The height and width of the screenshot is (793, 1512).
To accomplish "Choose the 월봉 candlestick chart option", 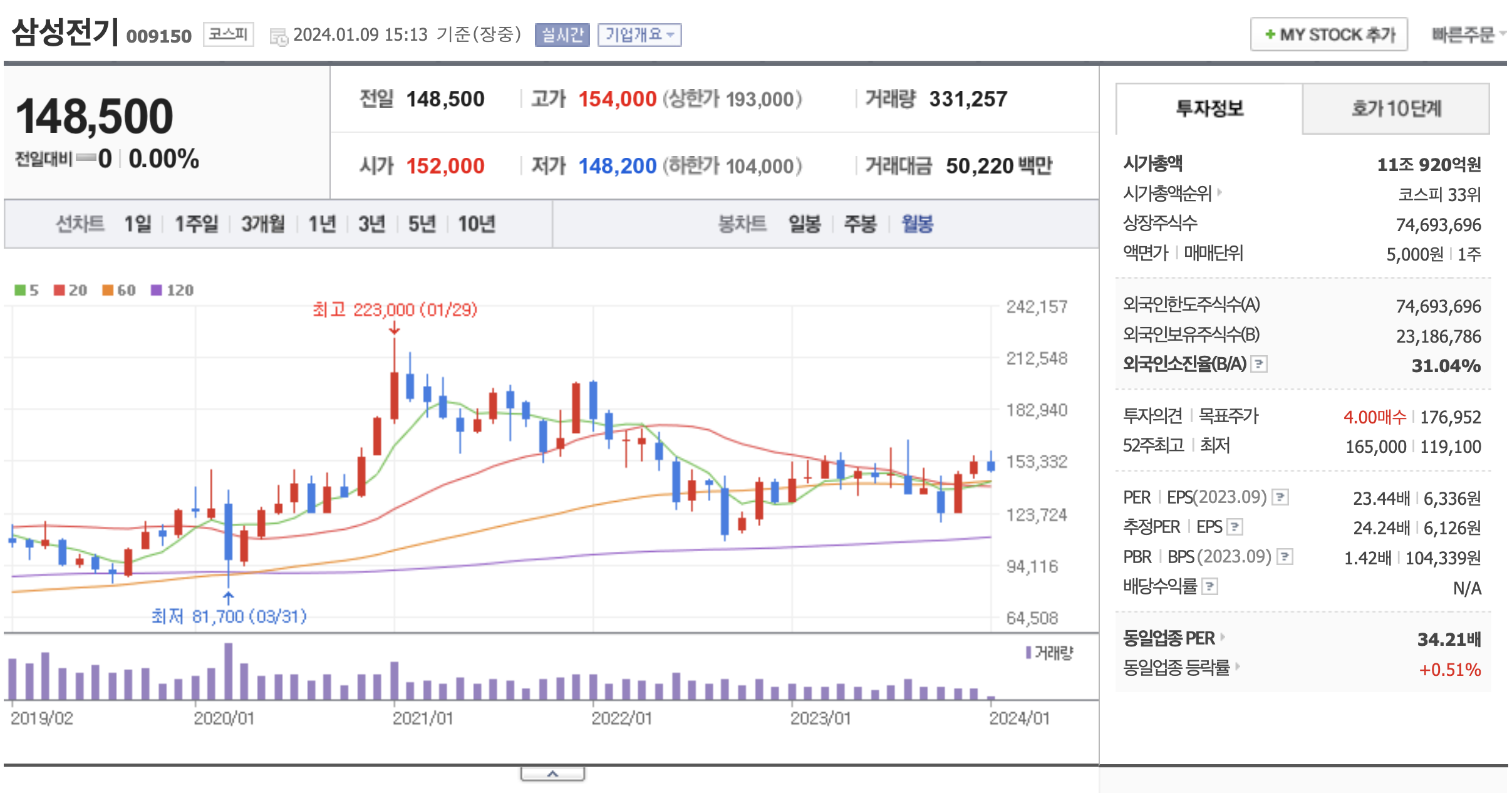I will pyautogui.click(x=917, y=224).
